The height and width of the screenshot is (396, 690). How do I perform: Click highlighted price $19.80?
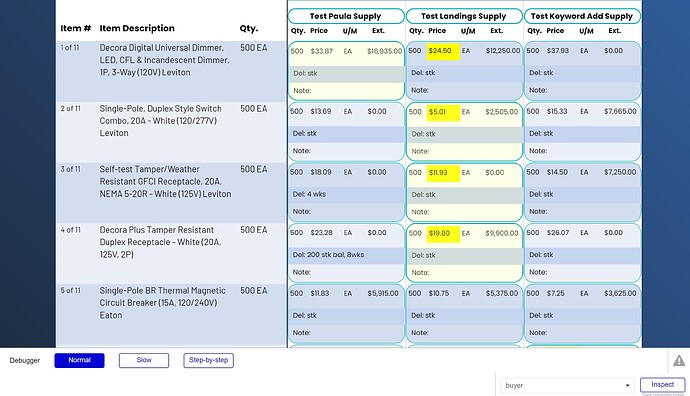pos(443,234)
